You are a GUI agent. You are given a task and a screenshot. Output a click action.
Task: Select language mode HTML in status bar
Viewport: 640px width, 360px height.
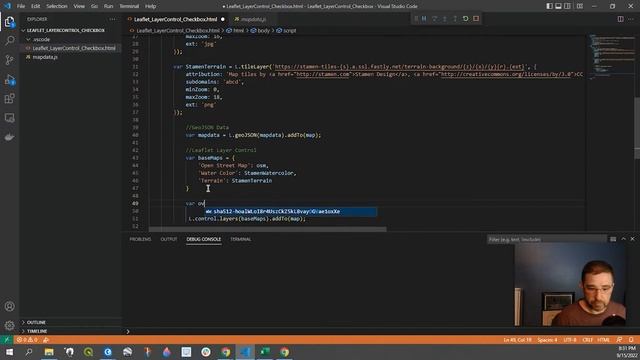(x=603, y=340)
